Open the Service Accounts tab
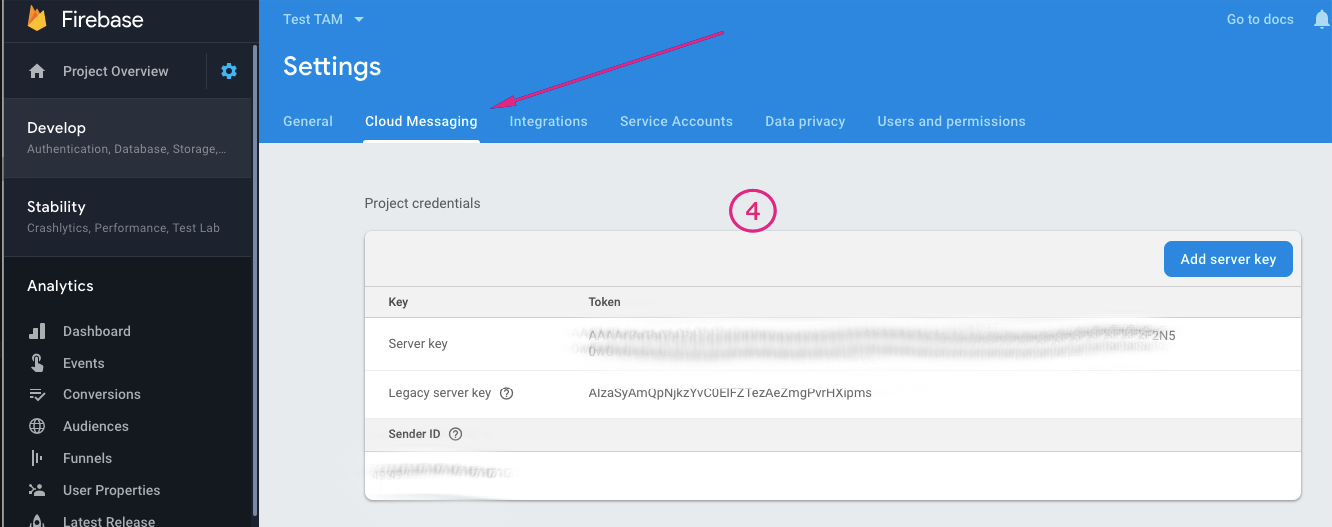The width and height of the screenshot is (1332, 527). [676, 121]
